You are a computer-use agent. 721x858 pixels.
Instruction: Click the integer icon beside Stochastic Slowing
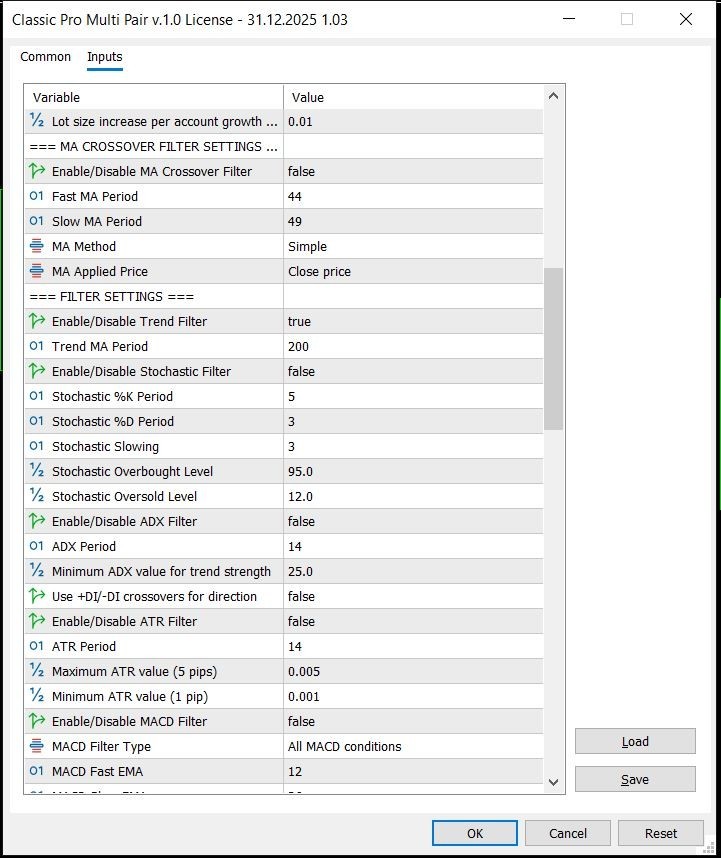[x=37, y=446]
